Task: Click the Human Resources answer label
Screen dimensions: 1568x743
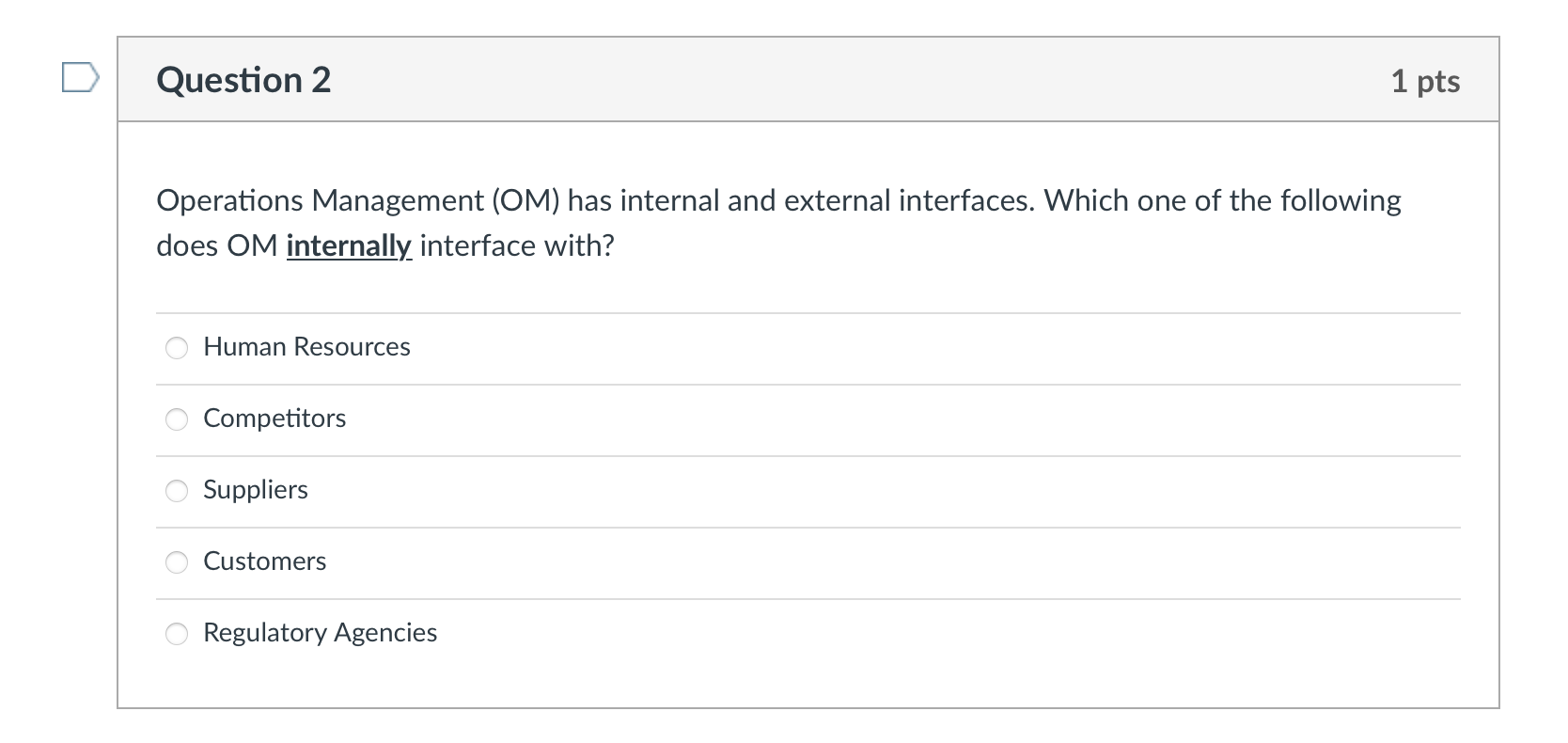Action: [x=306, y=347]
